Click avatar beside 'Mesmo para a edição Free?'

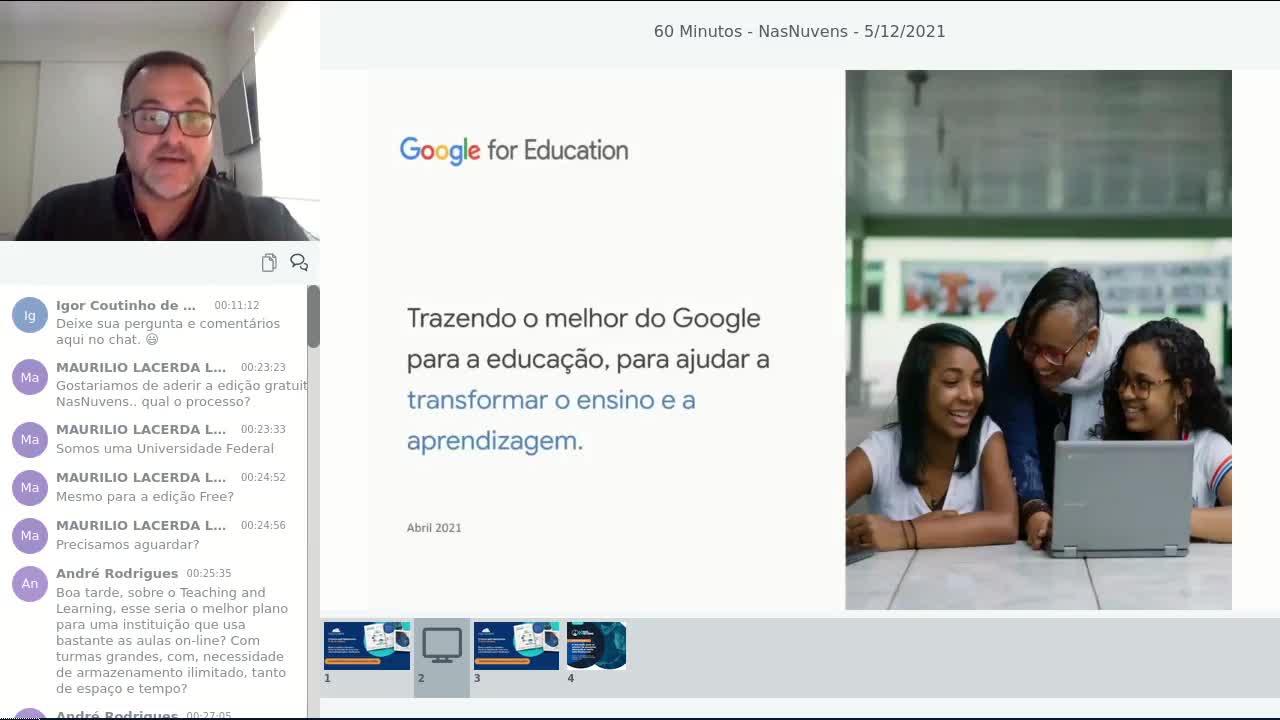[x=30, y=487]
